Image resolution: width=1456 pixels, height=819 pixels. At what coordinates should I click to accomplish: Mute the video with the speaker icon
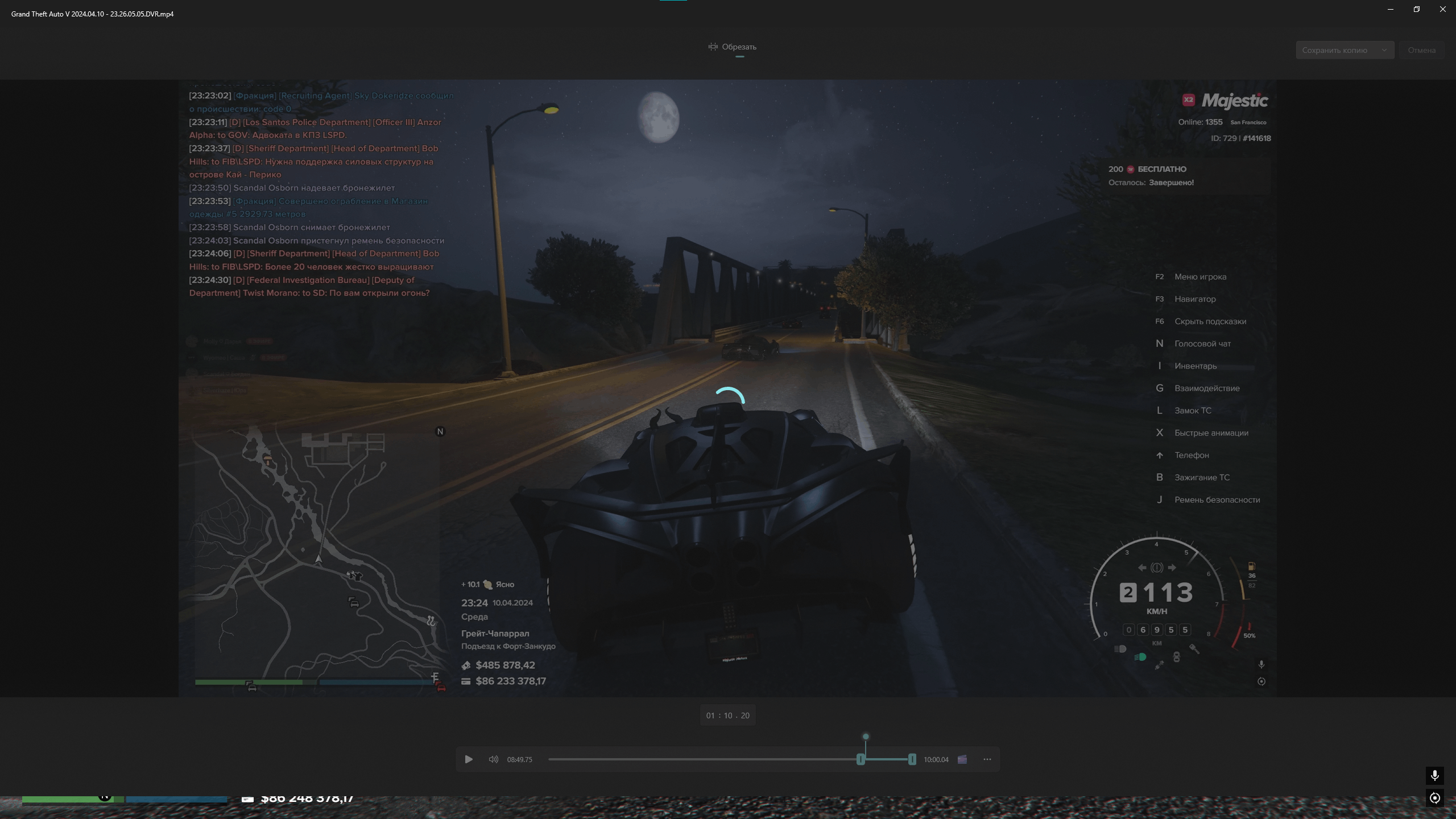(x=493, y=759)
